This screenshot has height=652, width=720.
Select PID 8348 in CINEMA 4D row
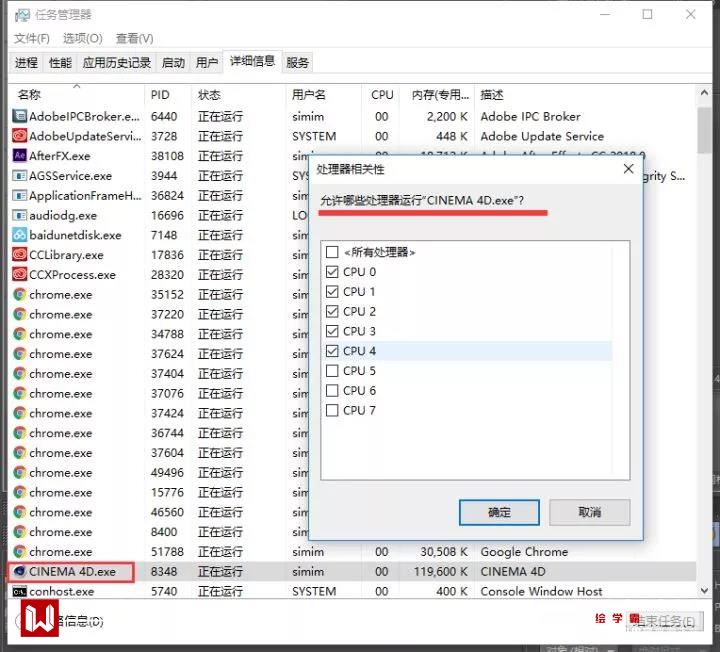click(x=164, y=572)
